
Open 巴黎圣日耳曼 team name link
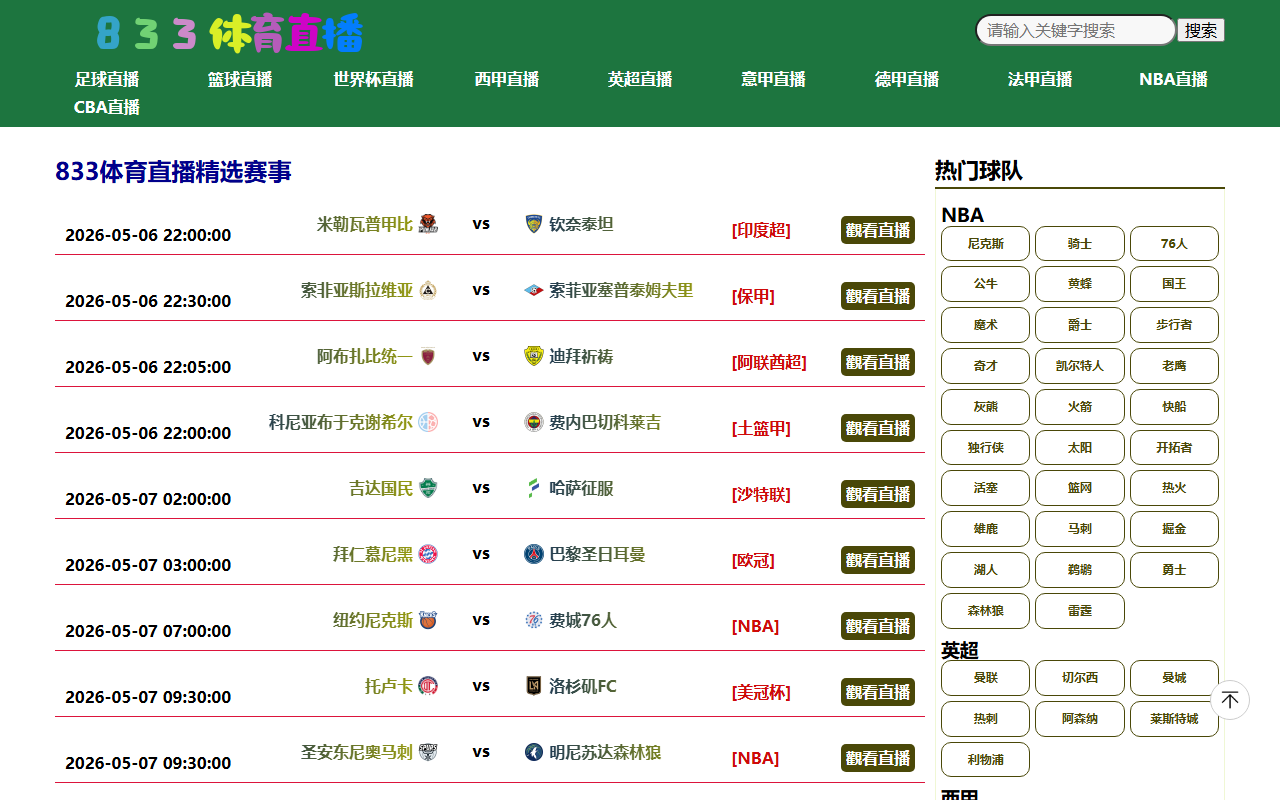[x=597, y=554]
